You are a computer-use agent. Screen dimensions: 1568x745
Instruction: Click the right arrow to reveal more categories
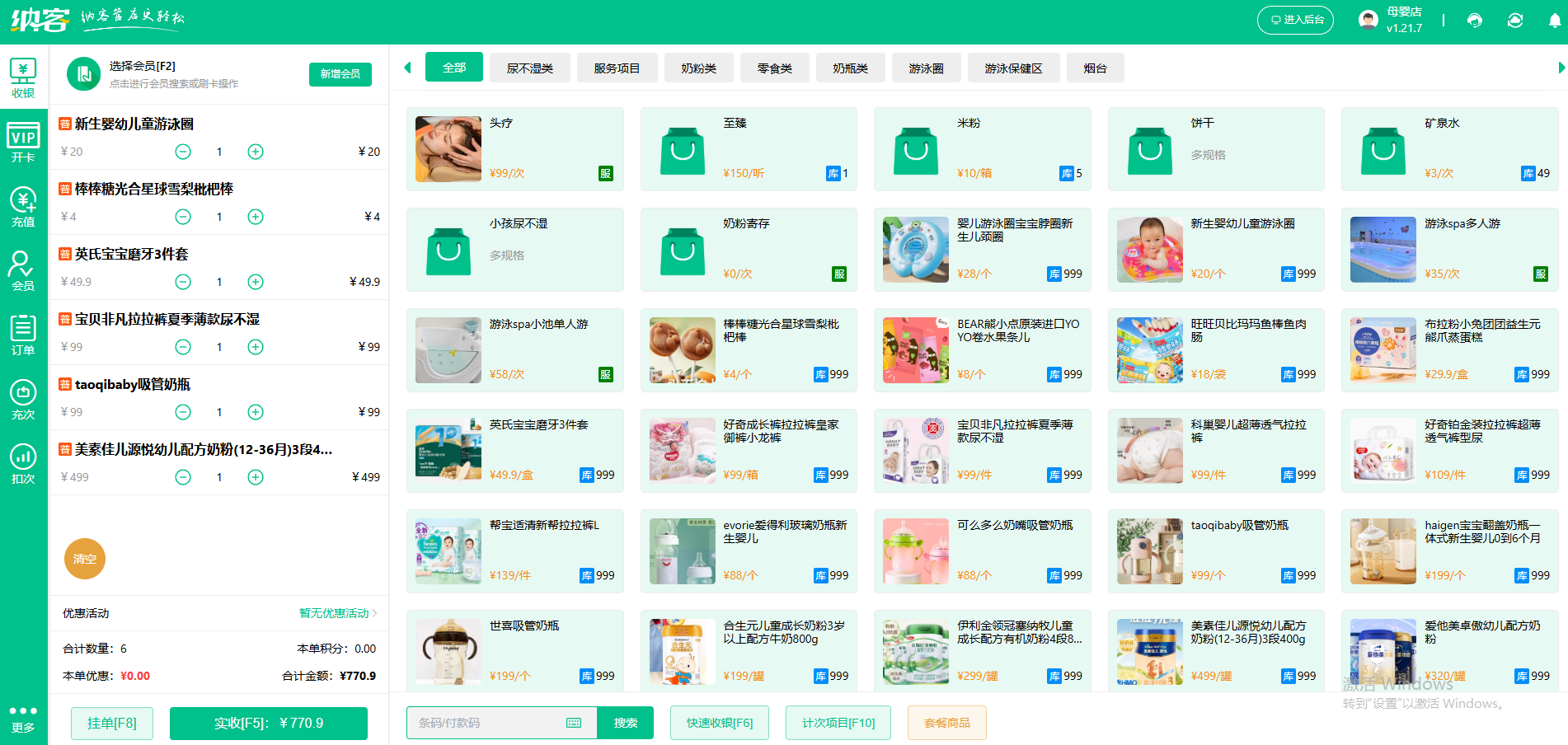[x=1561, y=68]
